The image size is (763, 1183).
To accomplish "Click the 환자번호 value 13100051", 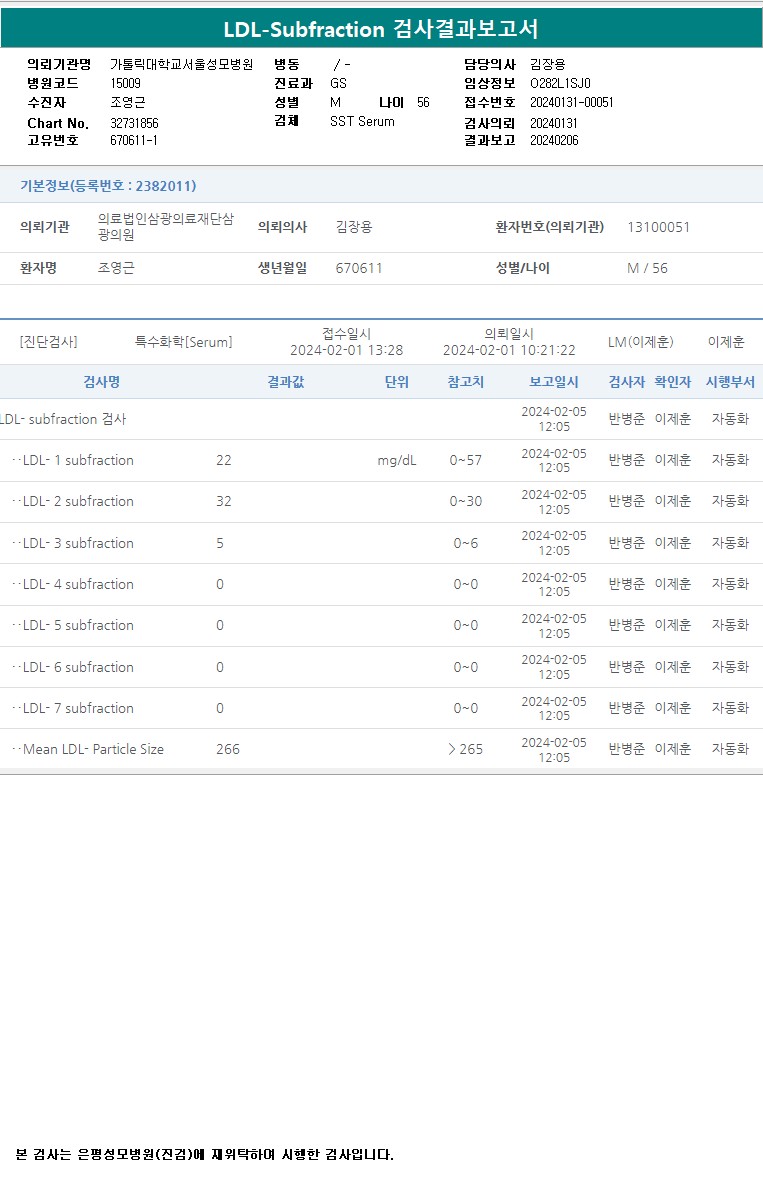I will click(x=658, y=227).
